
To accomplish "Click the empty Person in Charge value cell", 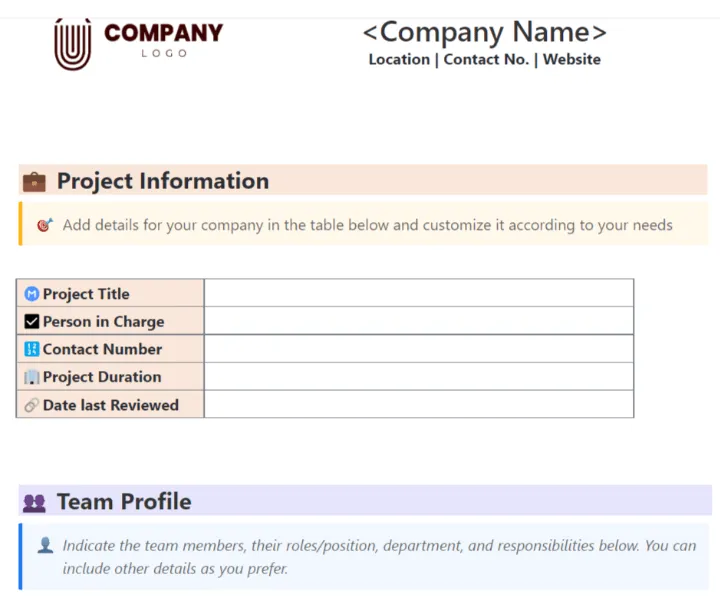I will click(x=419, y=320).
